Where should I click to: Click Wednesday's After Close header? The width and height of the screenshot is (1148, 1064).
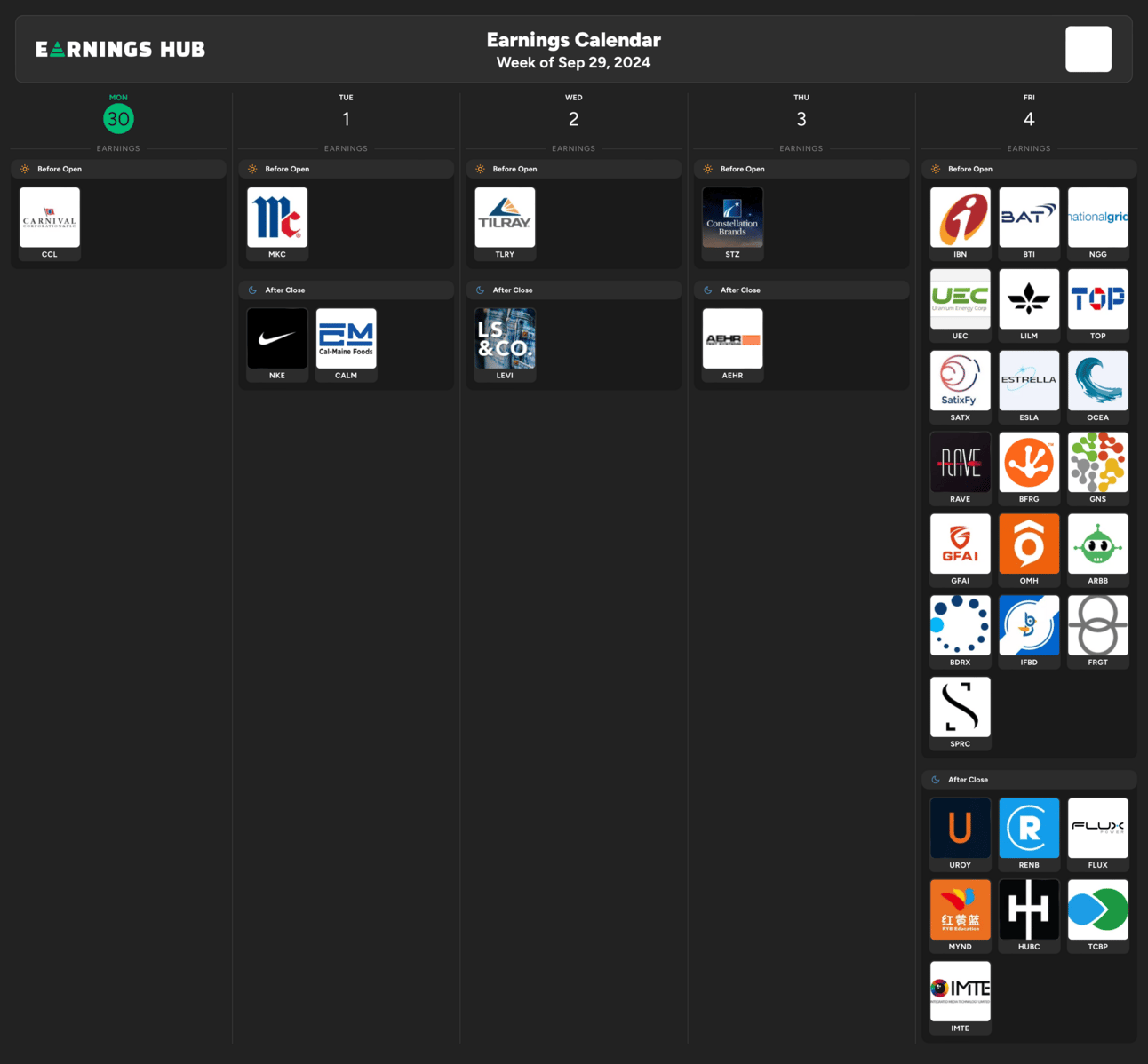tap(574, 290)
